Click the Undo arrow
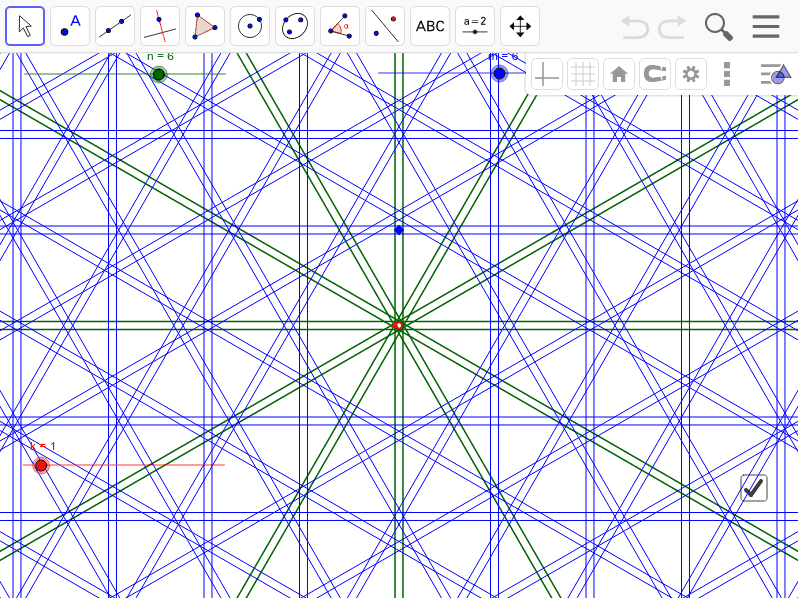This screenshot has height=600, width=800. coord(635,27)
